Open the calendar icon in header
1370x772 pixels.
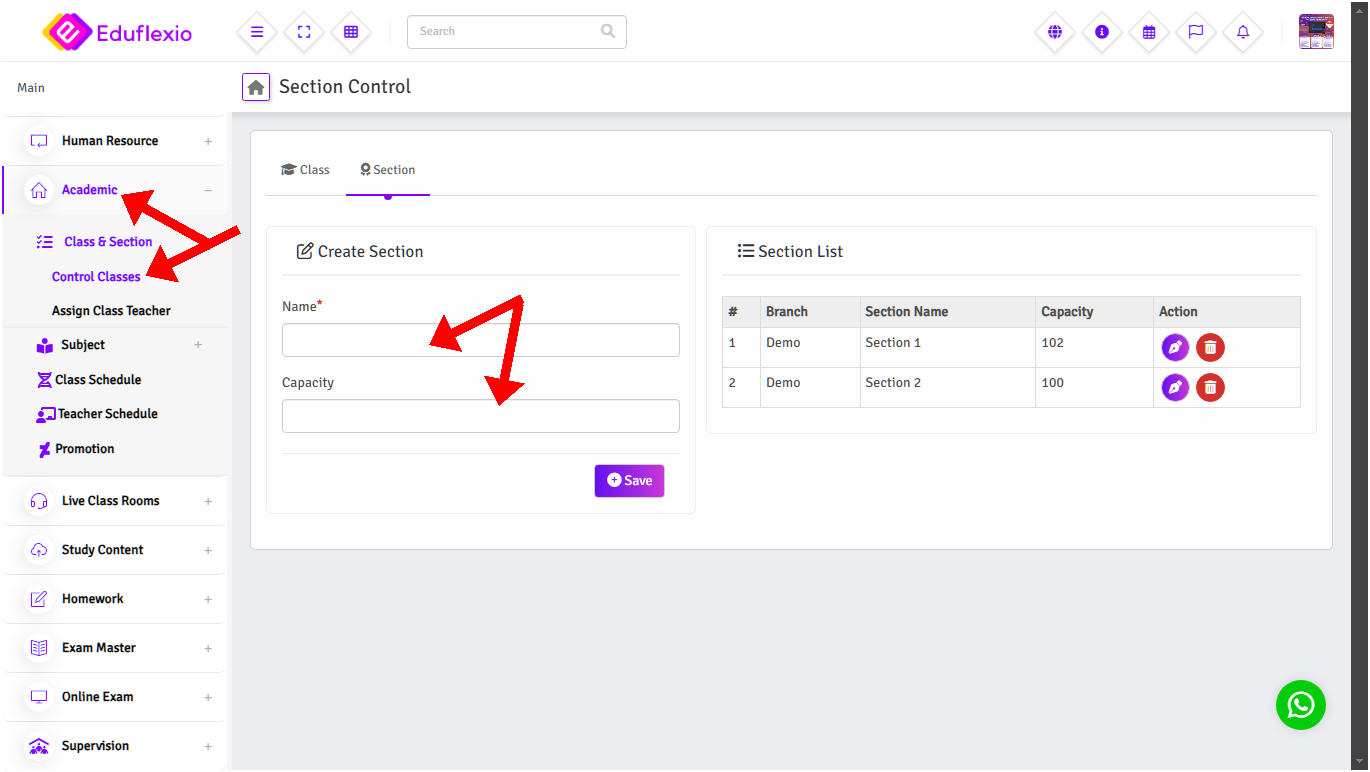1149,32
